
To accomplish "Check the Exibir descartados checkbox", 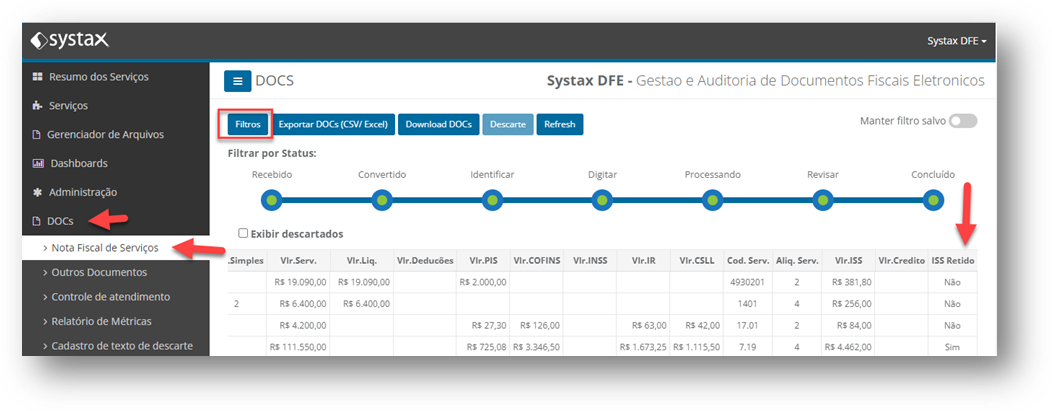I will point(244,233).
